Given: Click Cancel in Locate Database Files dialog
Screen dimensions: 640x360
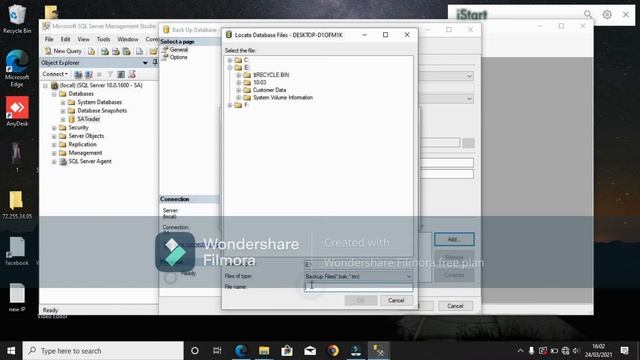Looking at the screenshot, I should [396, 300].
